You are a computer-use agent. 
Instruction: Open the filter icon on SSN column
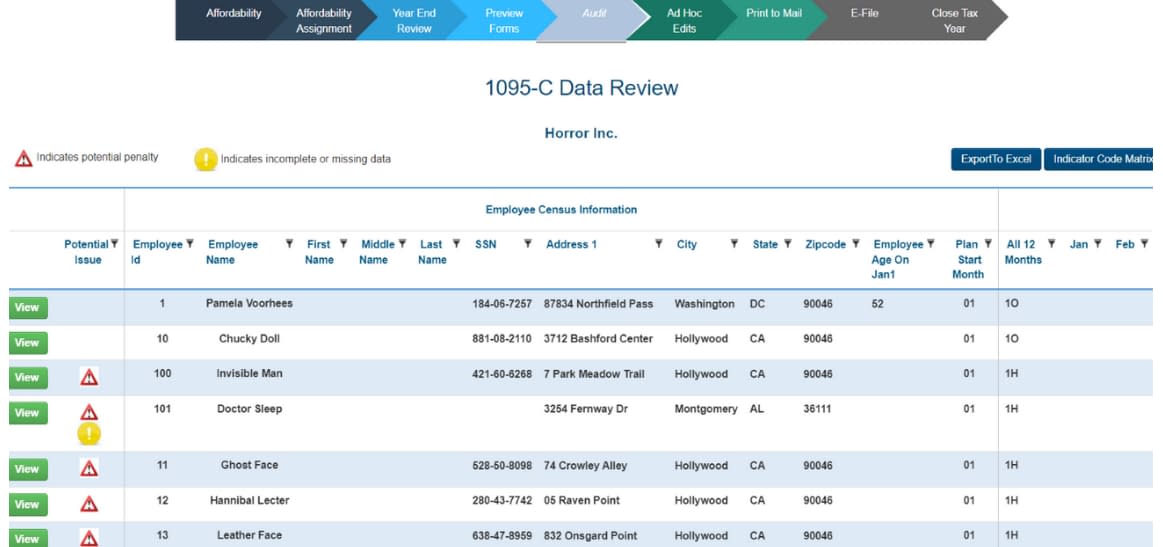[x=527, y=244]
